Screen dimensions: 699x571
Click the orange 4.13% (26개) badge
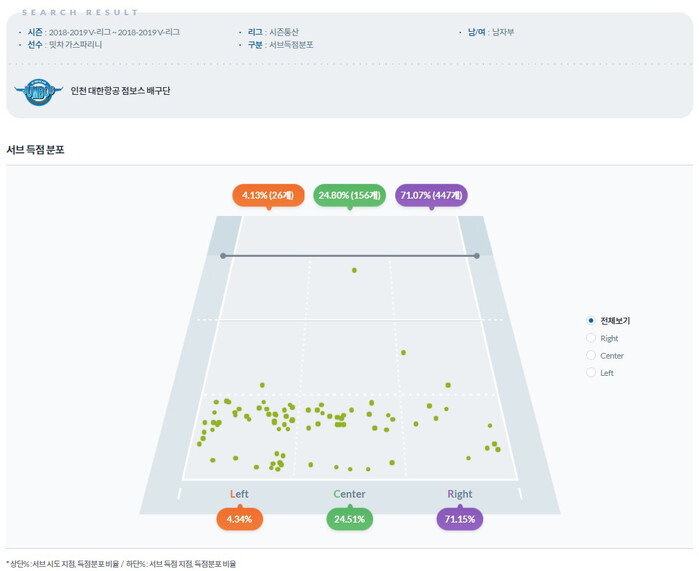coord(268,195)
